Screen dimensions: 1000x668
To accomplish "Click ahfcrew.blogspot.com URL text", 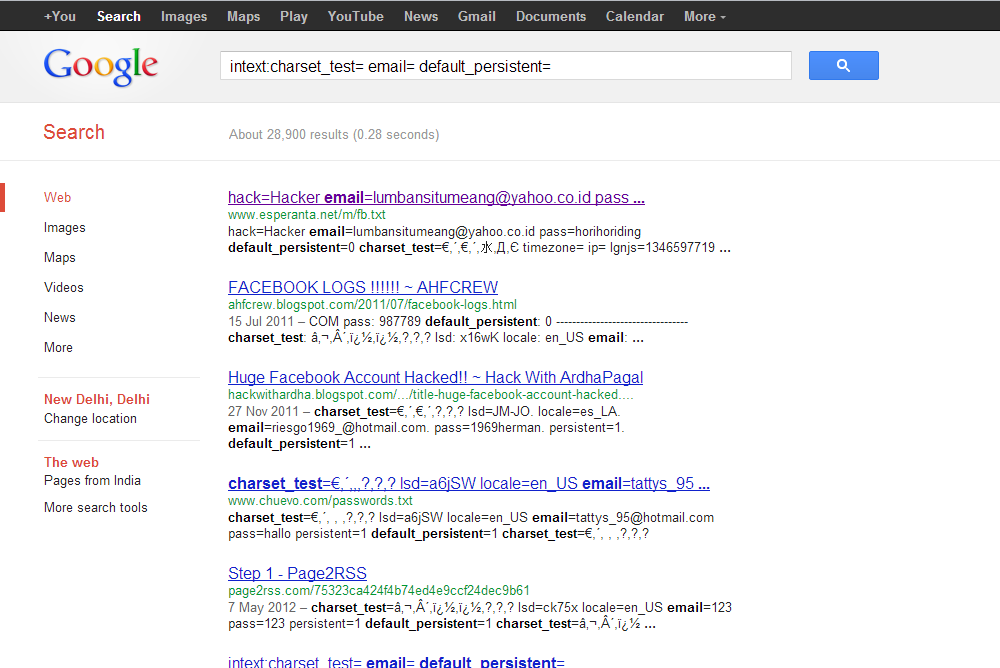I will point(372,305).
